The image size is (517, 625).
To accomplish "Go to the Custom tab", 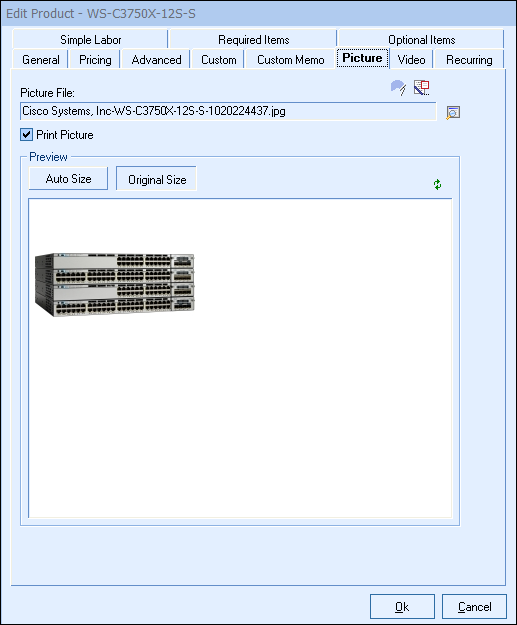I will coord(218,60).
